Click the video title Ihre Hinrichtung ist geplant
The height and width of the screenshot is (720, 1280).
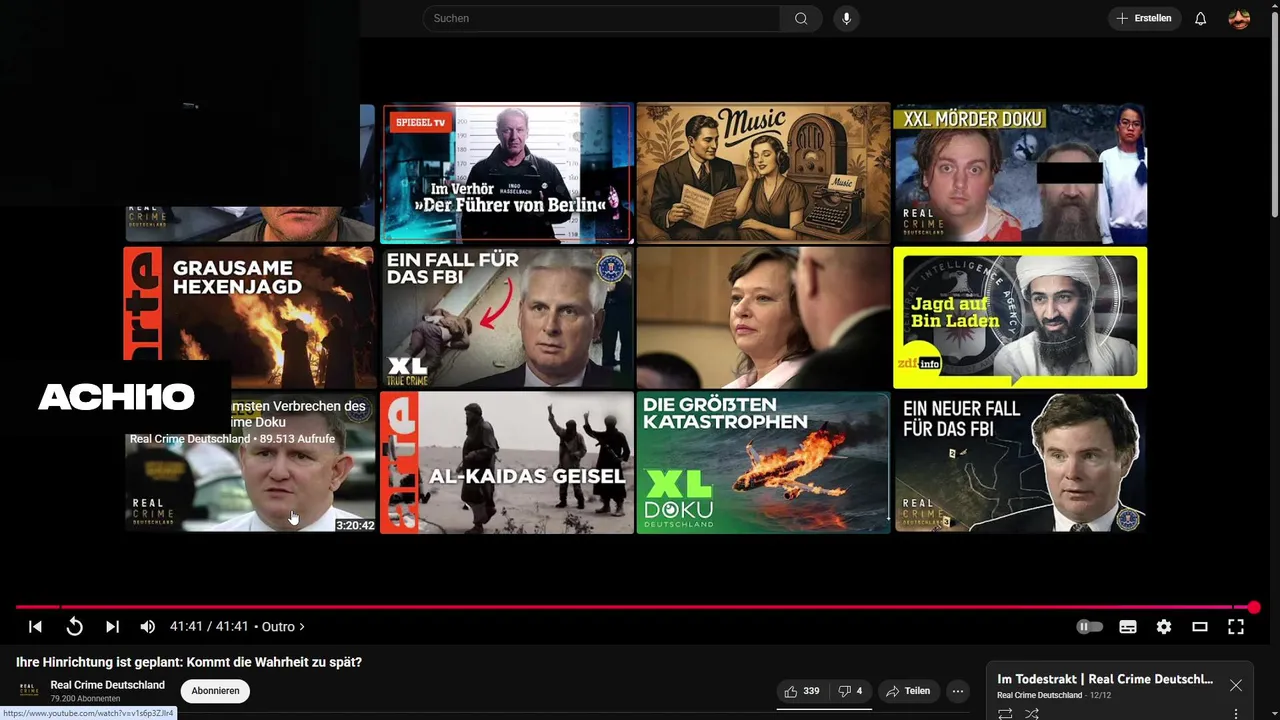[189, 662]
